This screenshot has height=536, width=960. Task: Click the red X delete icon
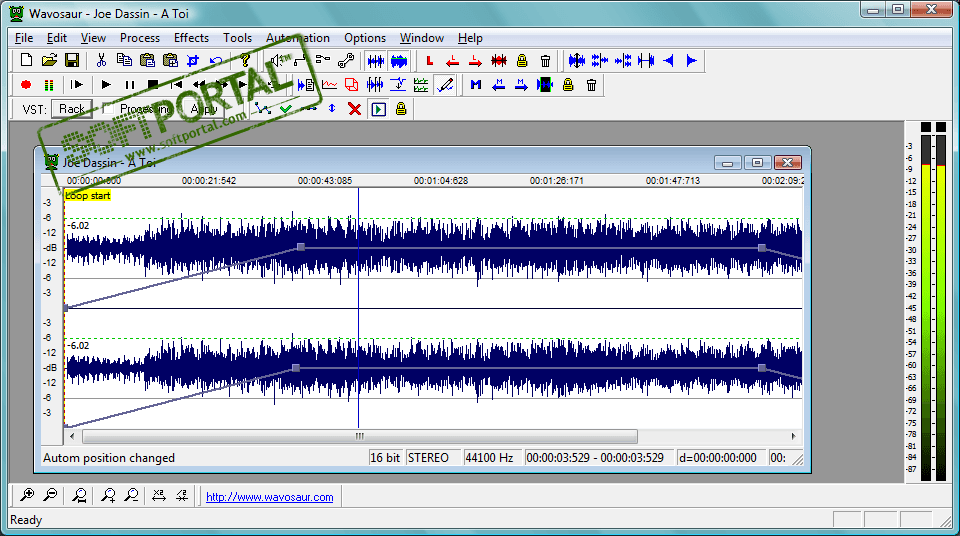[354, 109]
